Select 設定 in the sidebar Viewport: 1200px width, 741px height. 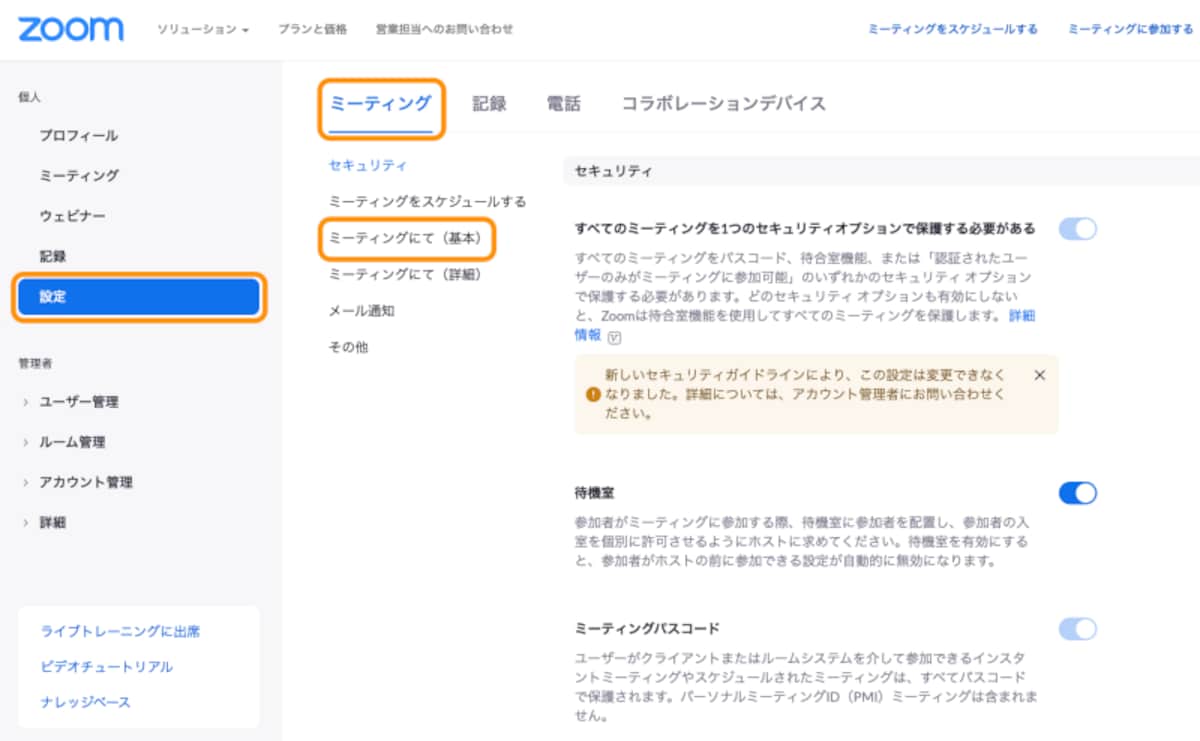[x=139, y=297]
